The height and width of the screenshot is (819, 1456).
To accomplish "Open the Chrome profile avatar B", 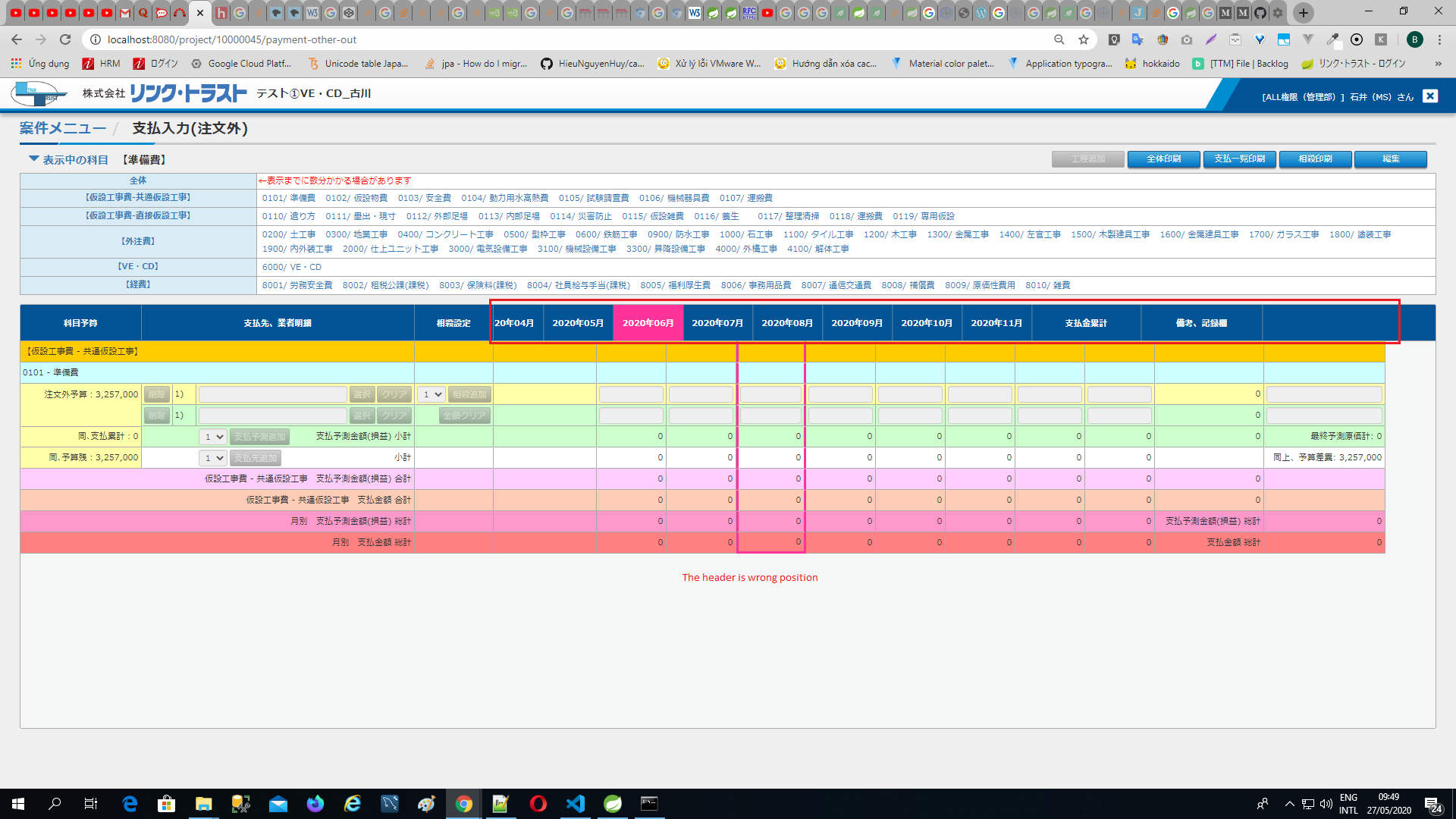I will [x=1414, y=39].
